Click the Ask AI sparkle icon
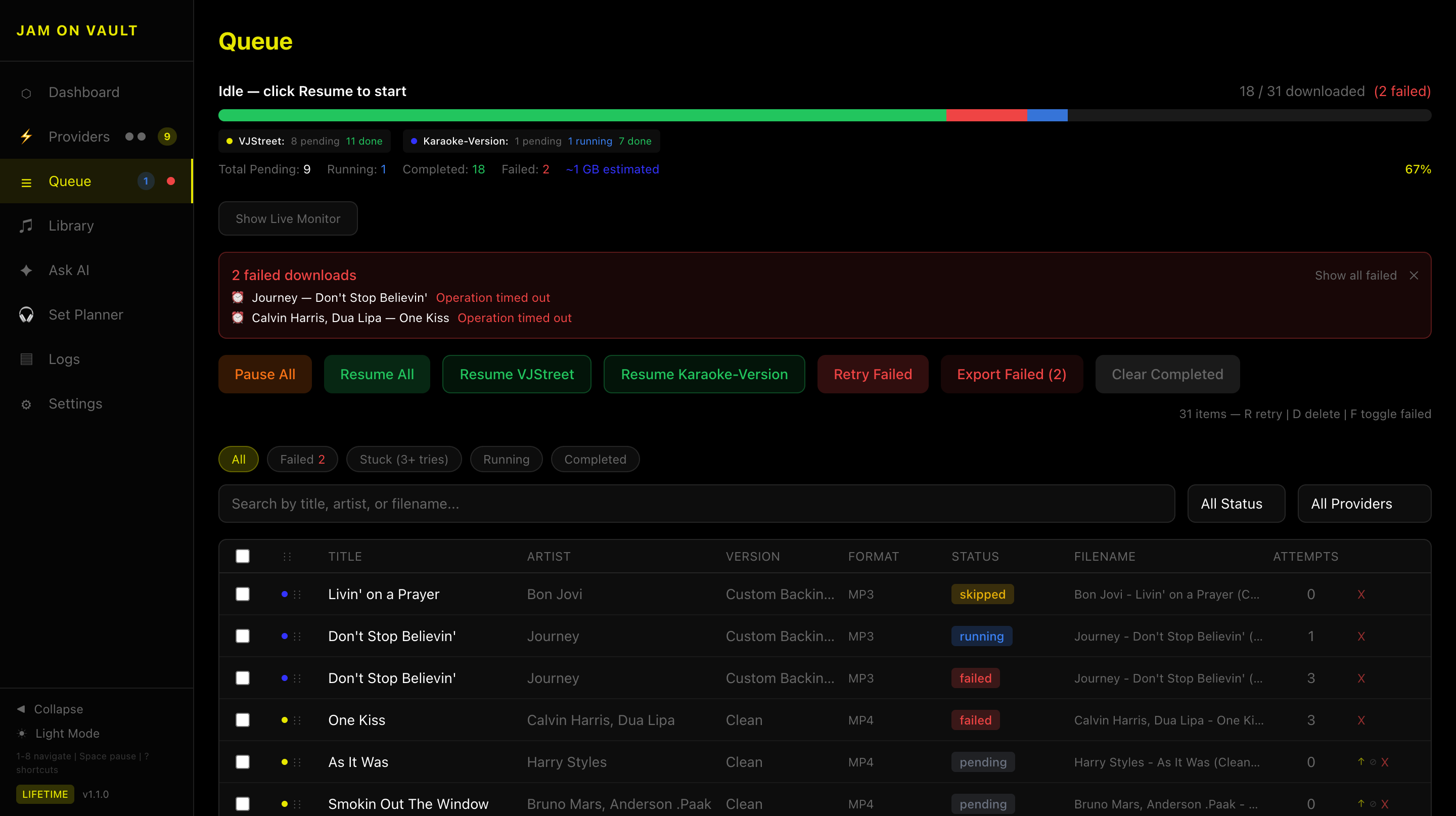Image resolution: width=1456 pixels, height=816 pixels. click(x=26, y=270)
